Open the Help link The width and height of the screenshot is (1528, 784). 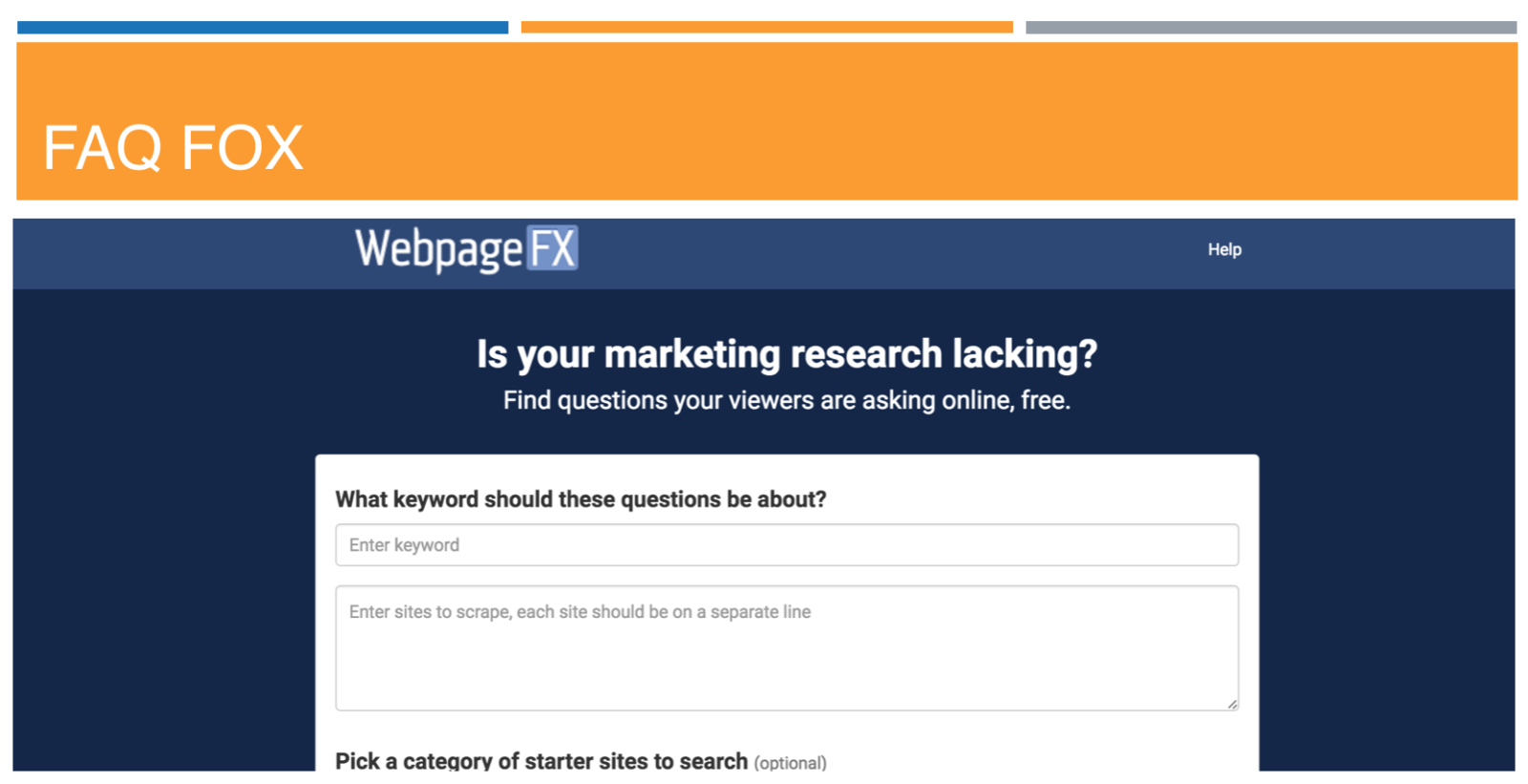[x=1224, y=249]
